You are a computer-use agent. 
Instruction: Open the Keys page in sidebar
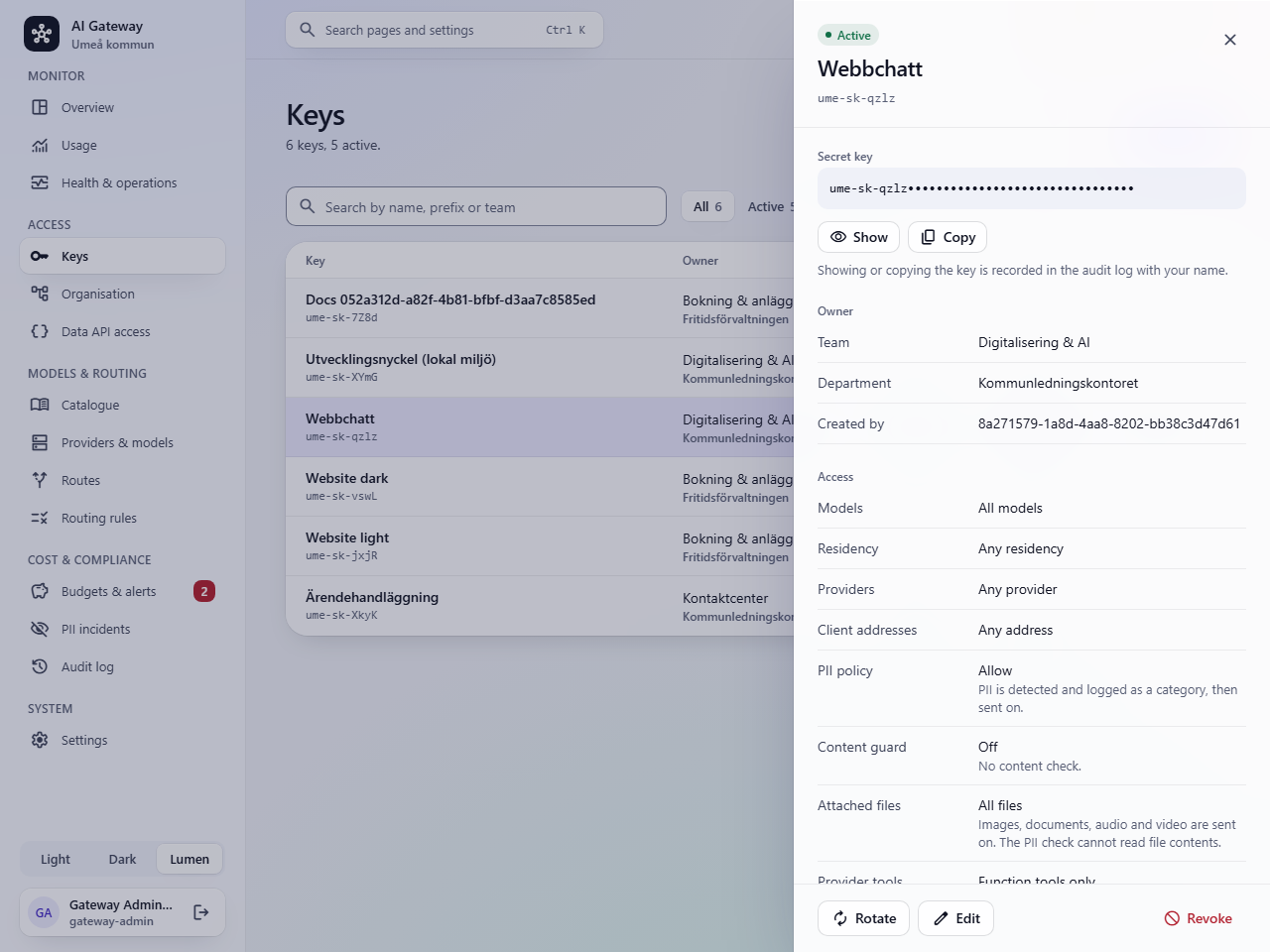(123, 256)
